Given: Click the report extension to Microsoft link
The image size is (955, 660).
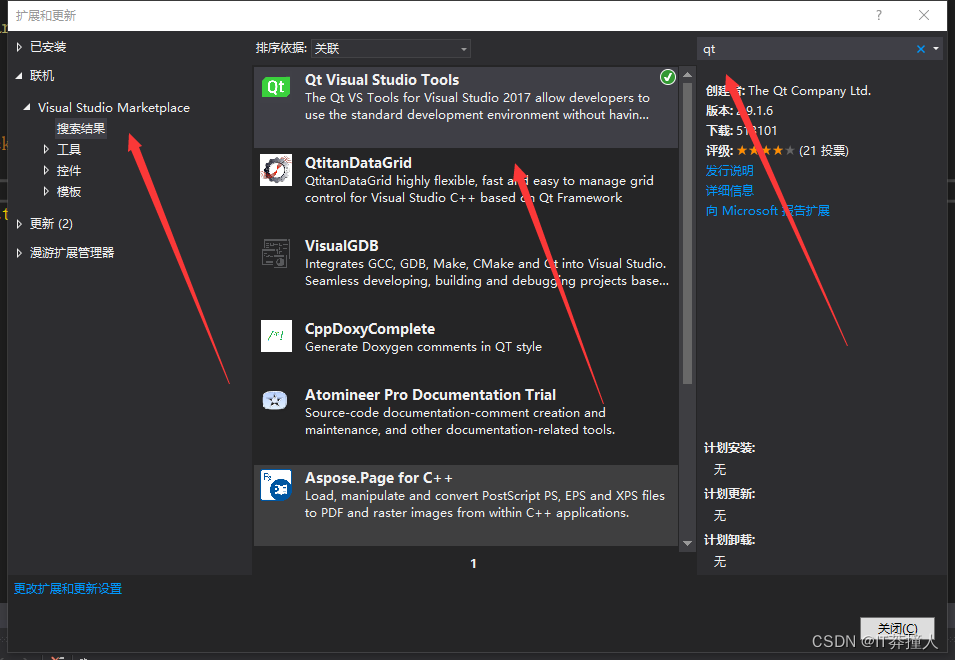Looking at the screenshot, I should [x=767, y=211].
